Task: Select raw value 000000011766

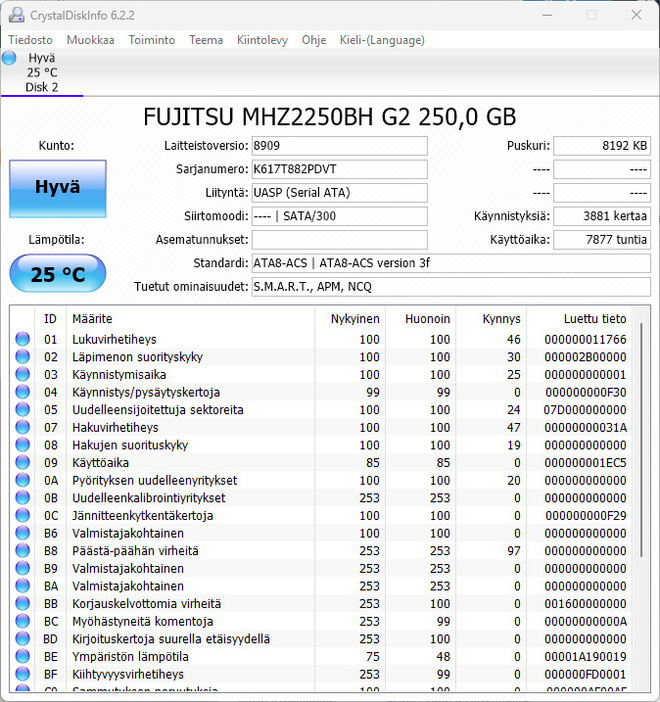Action: [x=585, y=339]
